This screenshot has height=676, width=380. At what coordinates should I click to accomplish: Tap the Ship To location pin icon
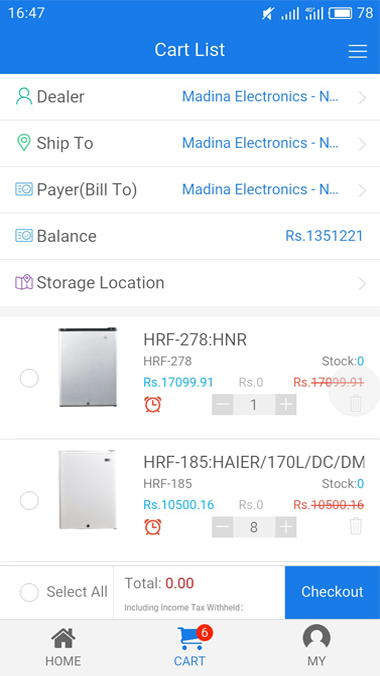[24, 143]
